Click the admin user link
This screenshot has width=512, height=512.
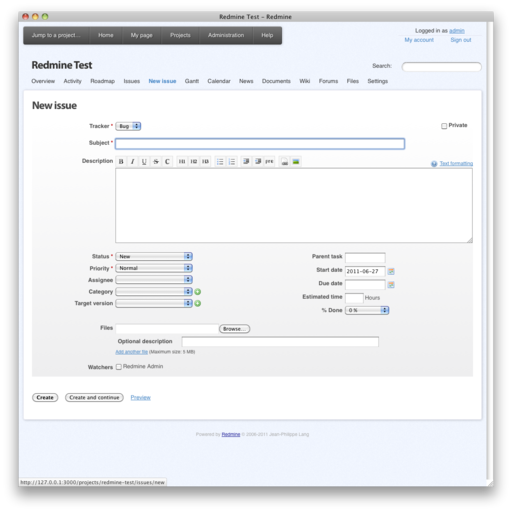pos(457,31)
